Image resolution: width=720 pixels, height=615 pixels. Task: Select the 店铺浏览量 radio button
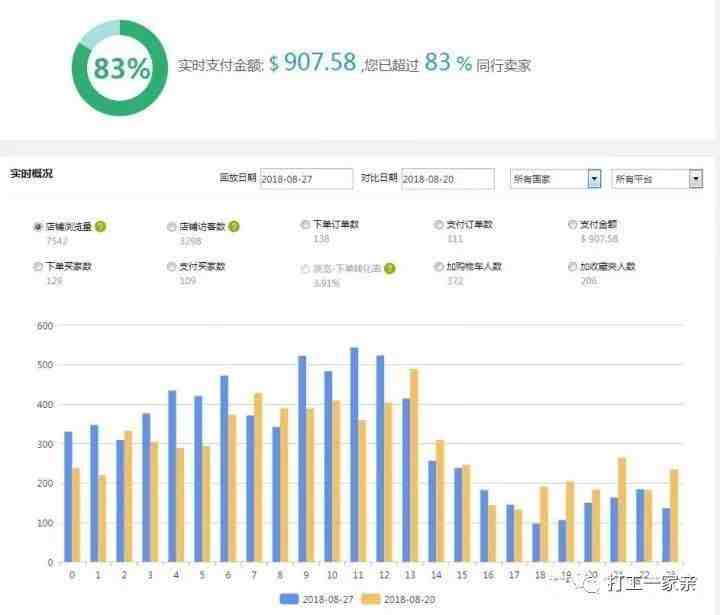click(x=38, y=227)
